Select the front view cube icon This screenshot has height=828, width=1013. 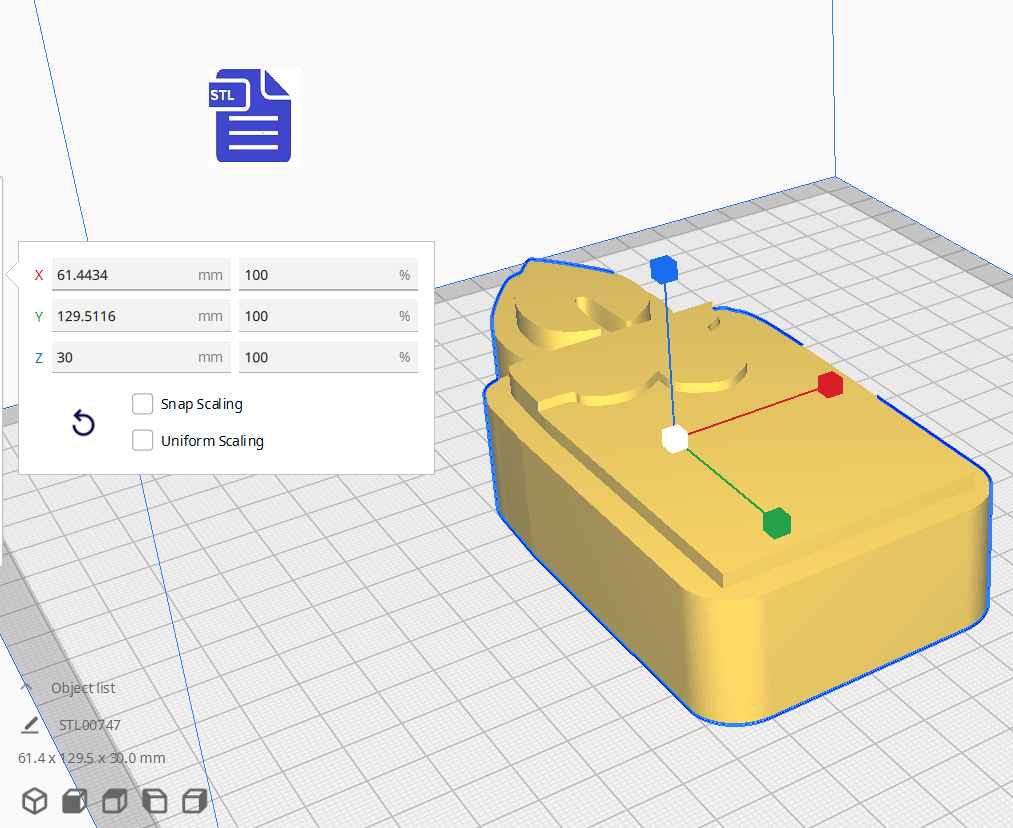click(74, 801)
